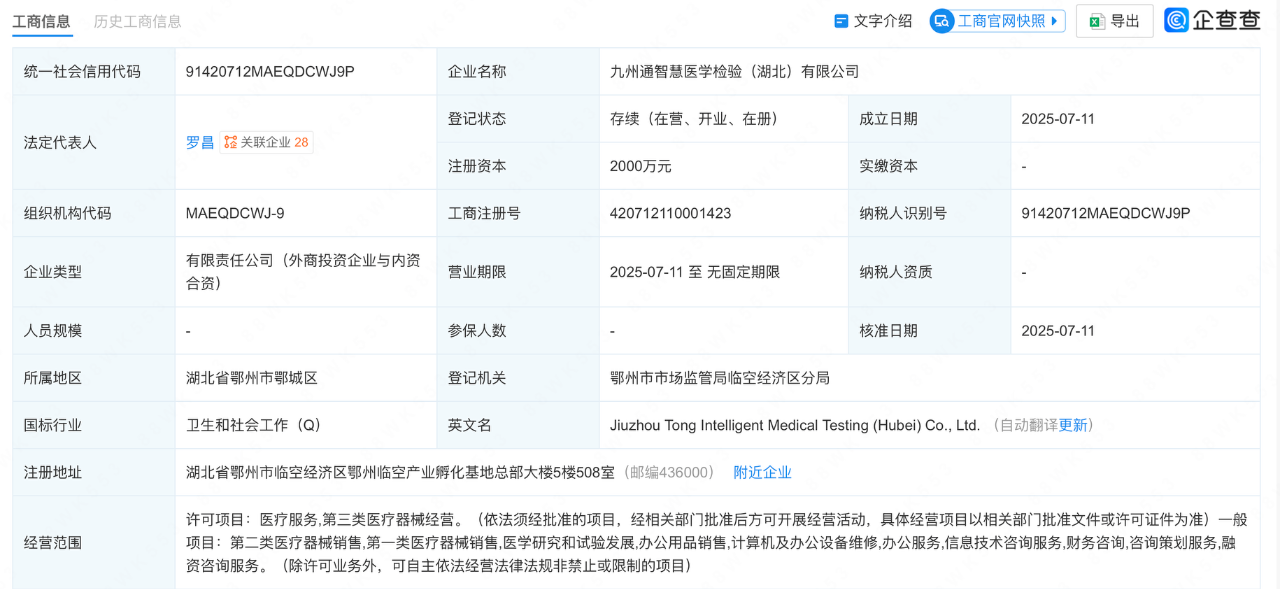Click the 统一社会信用代码 label
The width and height of the screenshot is (1280, 589).
(x=82, y=71)
